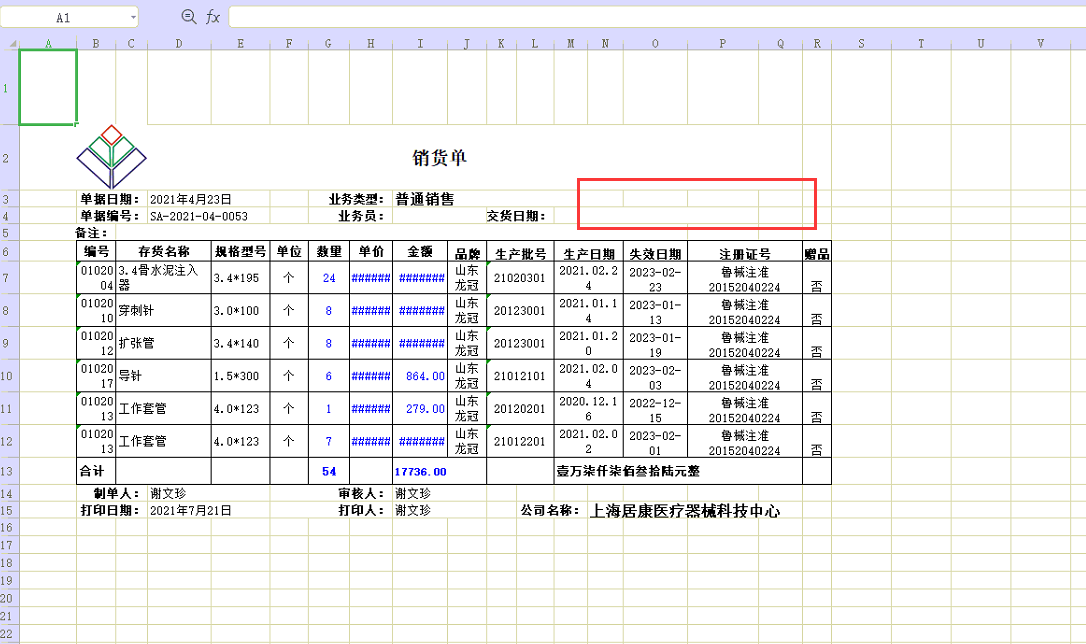Click the 审核人 label cell

point(361,494)
